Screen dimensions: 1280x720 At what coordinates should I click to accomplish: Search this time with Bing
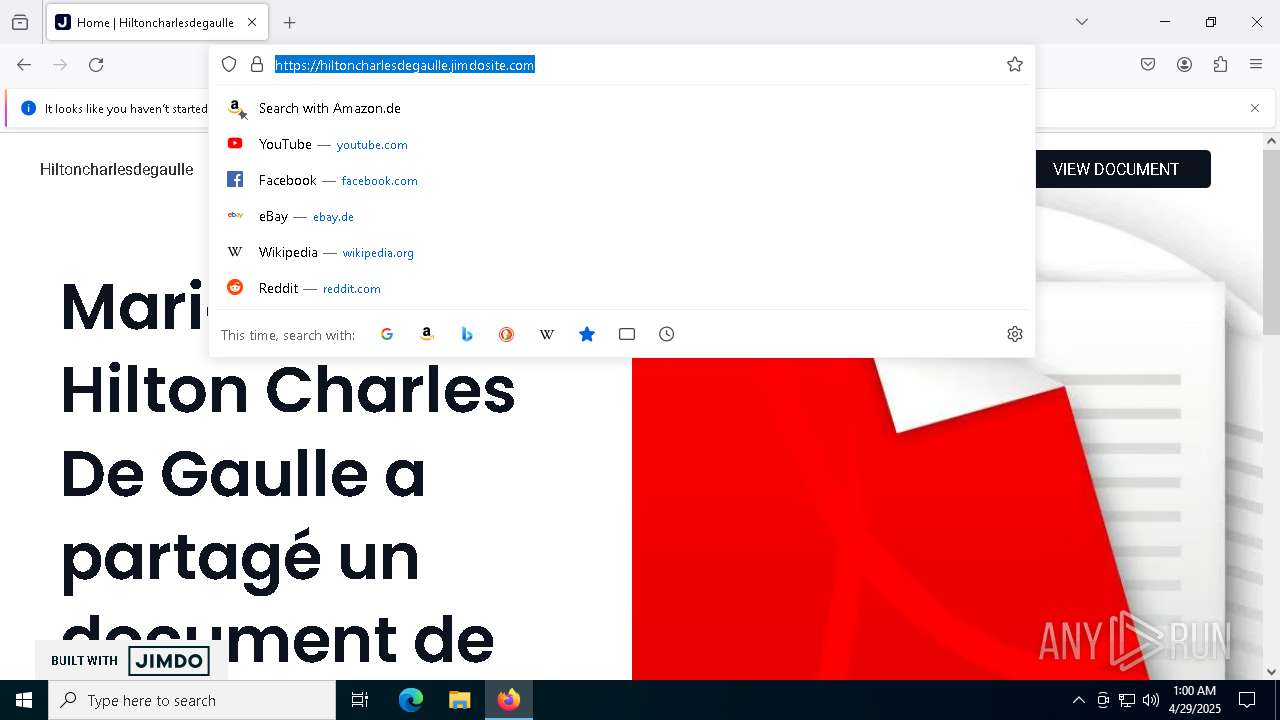pos(467,334)
